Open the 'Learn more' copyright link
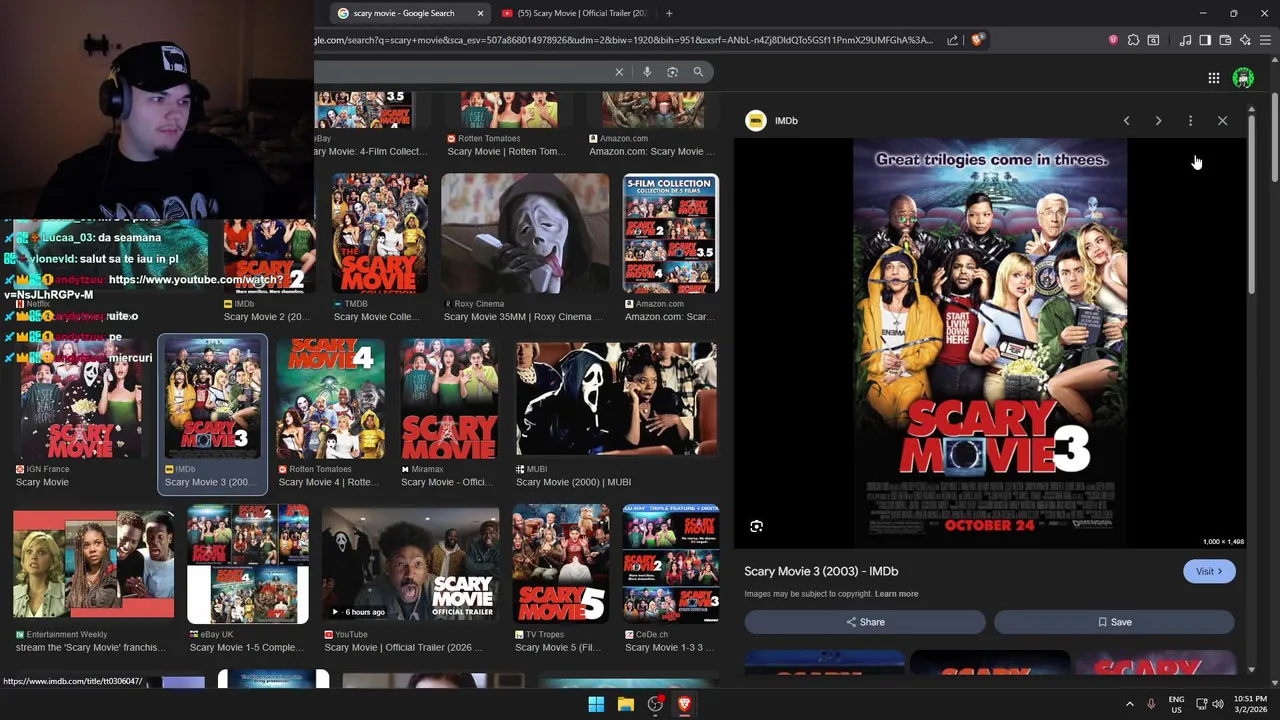Screen dimensions: 1280x720 896,594
